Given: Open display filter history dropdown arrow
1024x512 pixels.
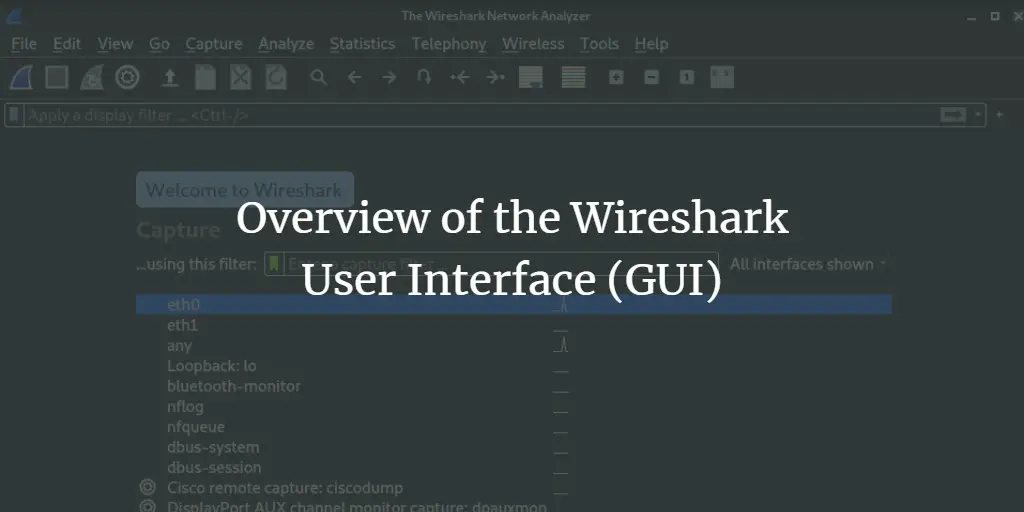Looking at the screenshot, I should [978, 115].
